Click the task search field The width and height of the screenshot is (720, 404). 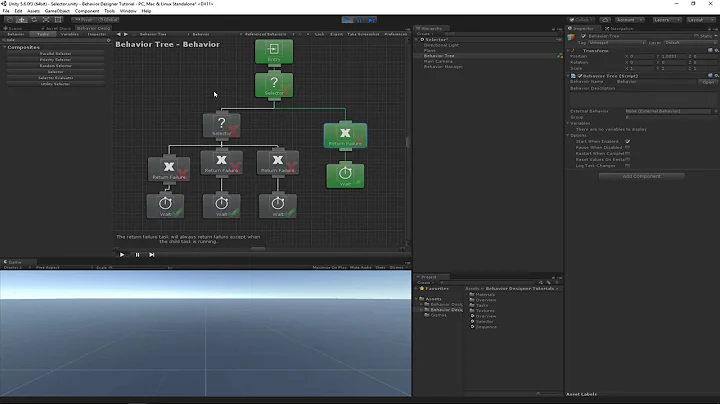(x=55, y=40)
